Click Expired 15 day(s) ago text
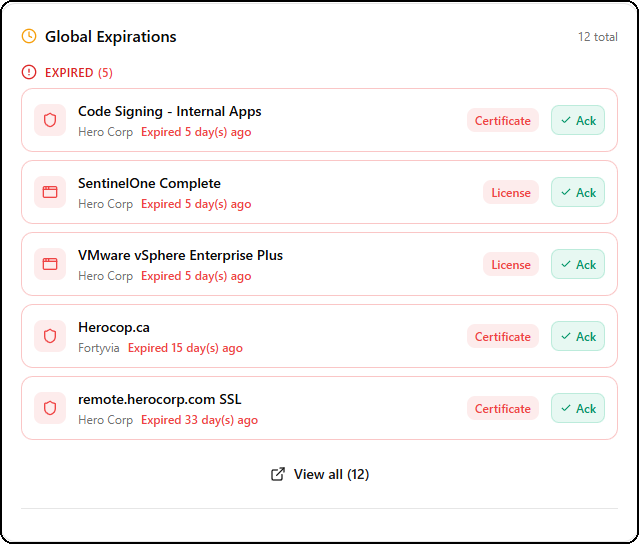639x544 pixels. pyautogui.click(x=185, y=348)
